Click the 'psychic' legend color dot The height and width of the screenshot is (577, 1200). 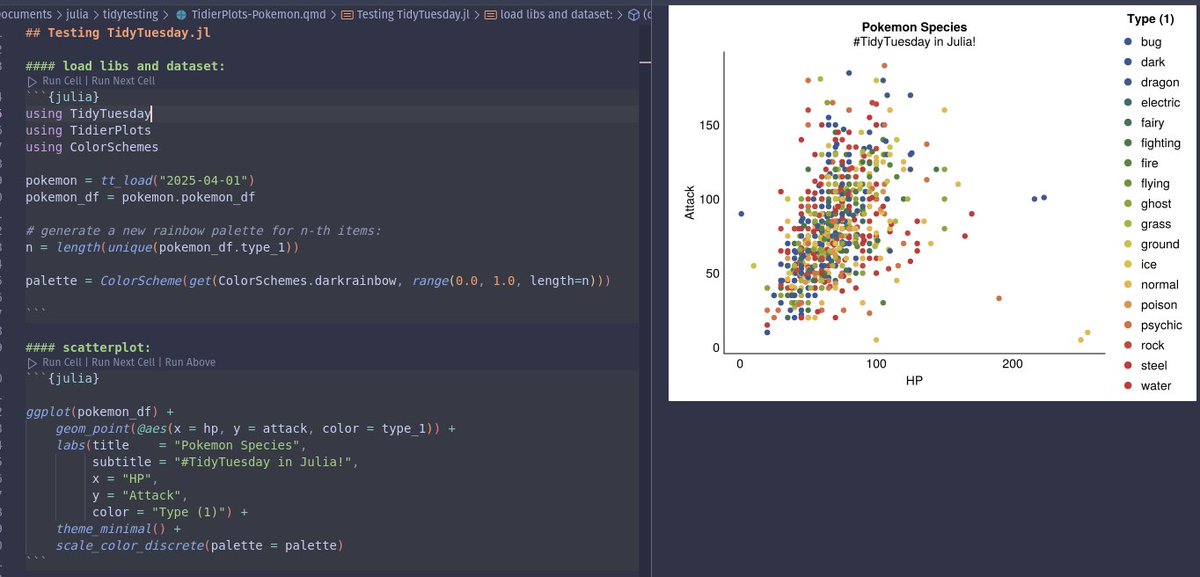point(1129,325)
